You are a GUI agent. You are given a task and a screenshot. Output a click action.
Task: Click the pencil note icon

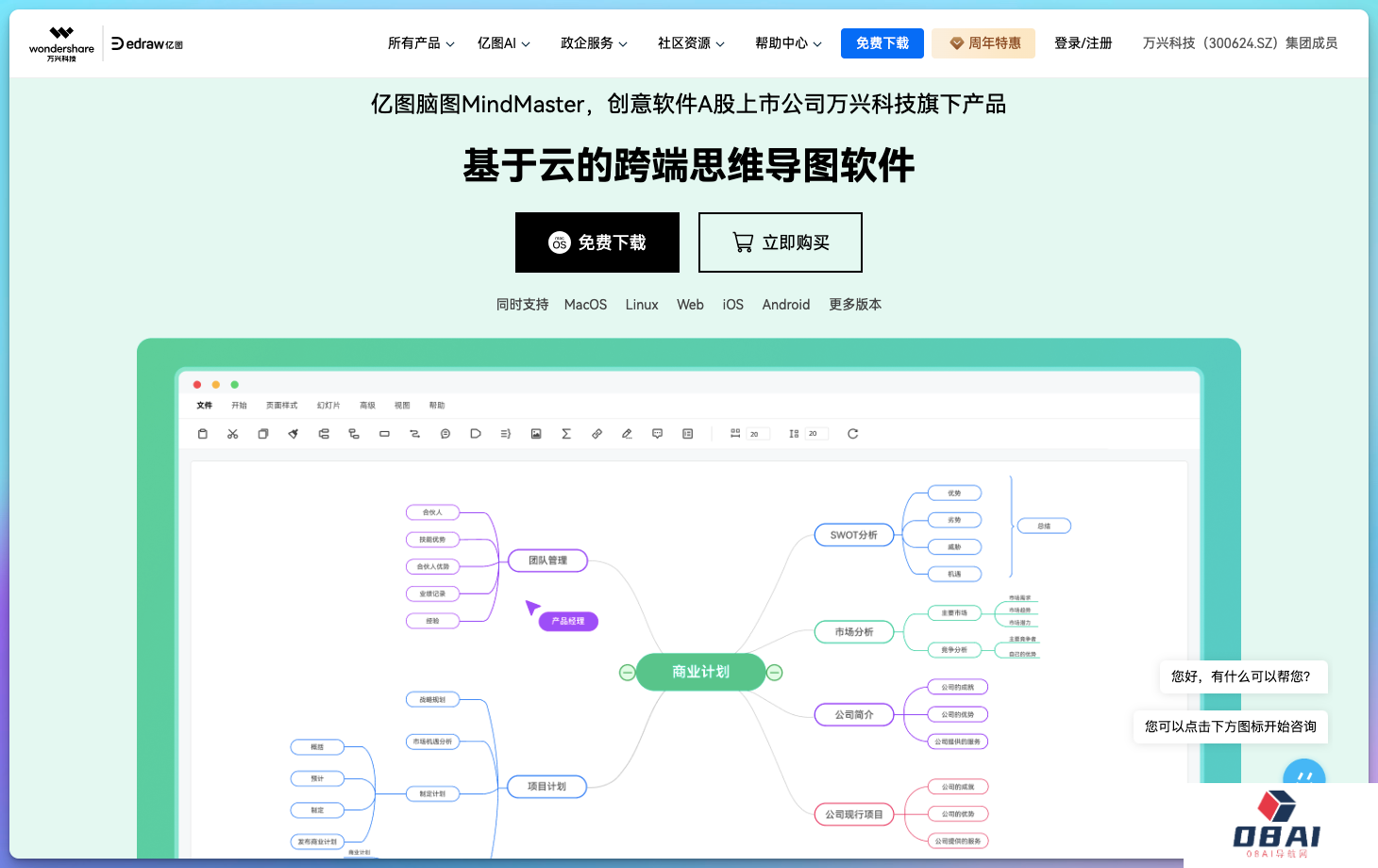[x=627, y=434]
